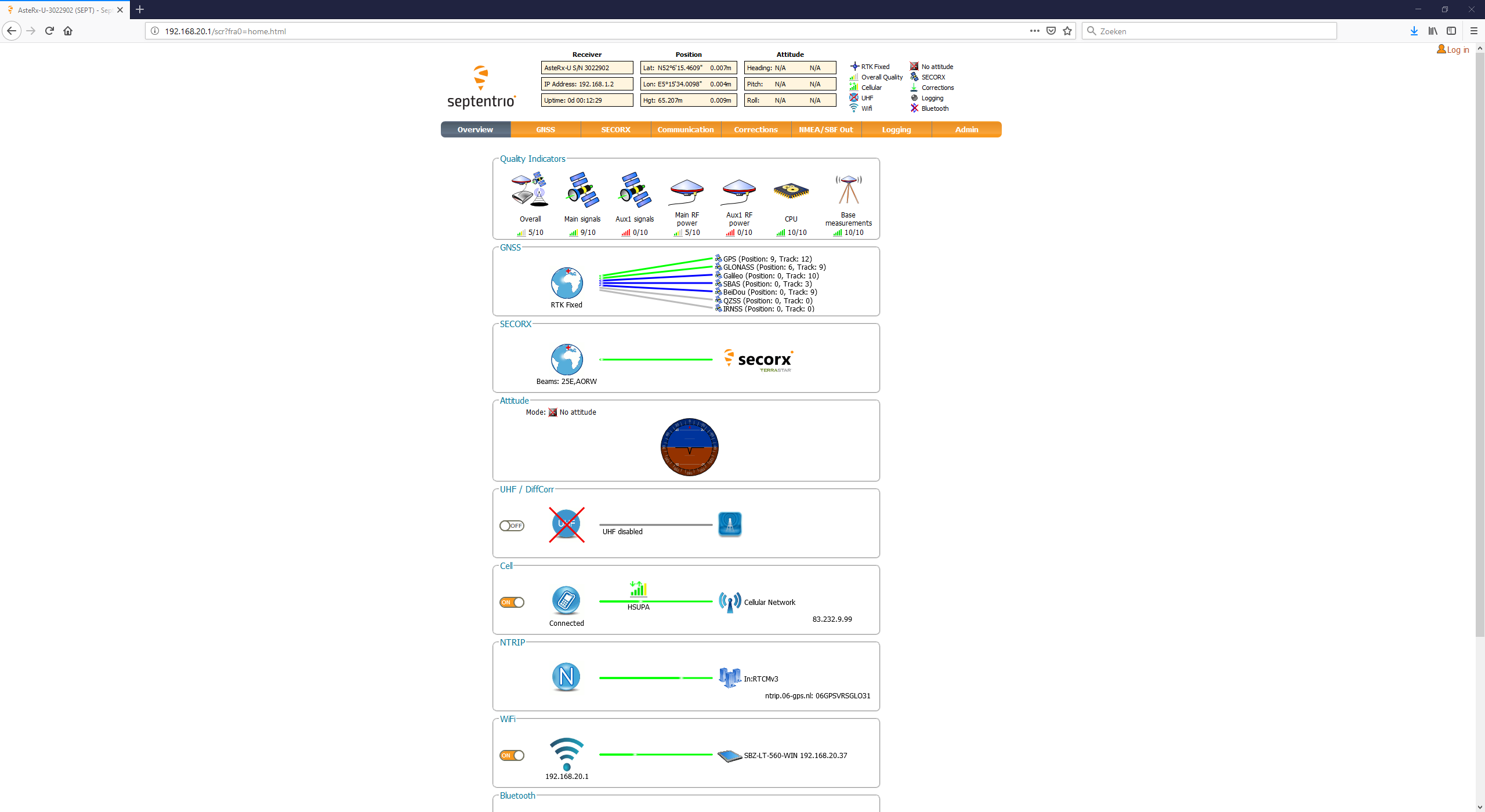This screenshot has height=812, width=1485.
Task: Click the Base measurements tripod icon
Action: [848, 190]
